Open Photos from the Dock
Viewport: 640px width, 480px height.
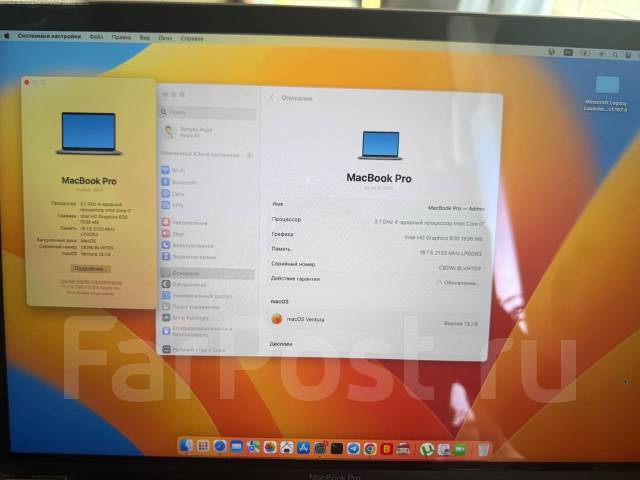270,448
